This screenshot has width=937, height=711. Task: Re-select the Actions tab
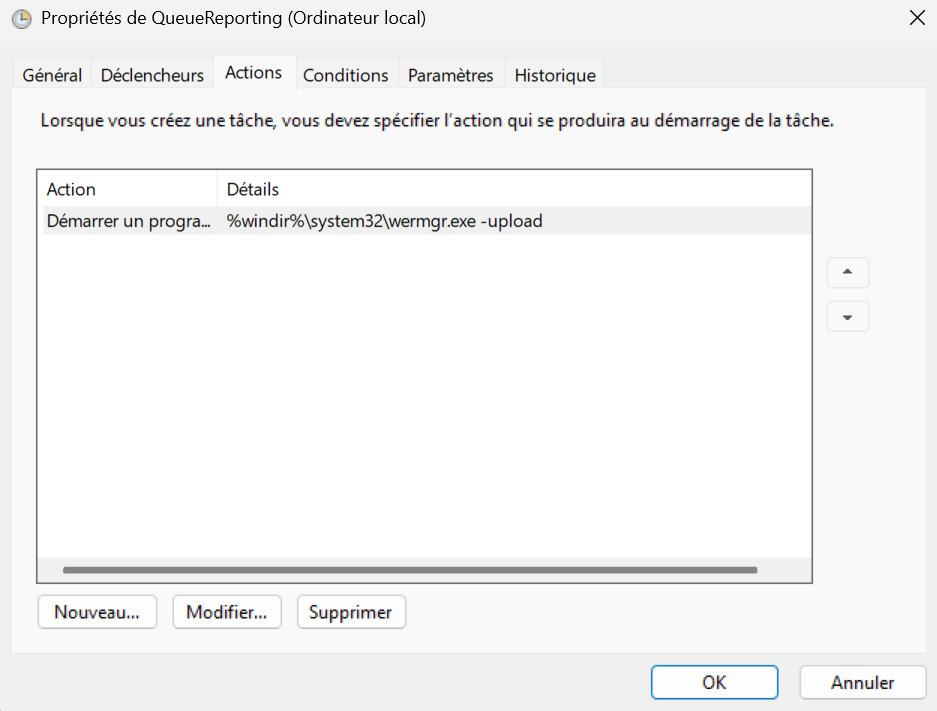(x=253, y=71)
